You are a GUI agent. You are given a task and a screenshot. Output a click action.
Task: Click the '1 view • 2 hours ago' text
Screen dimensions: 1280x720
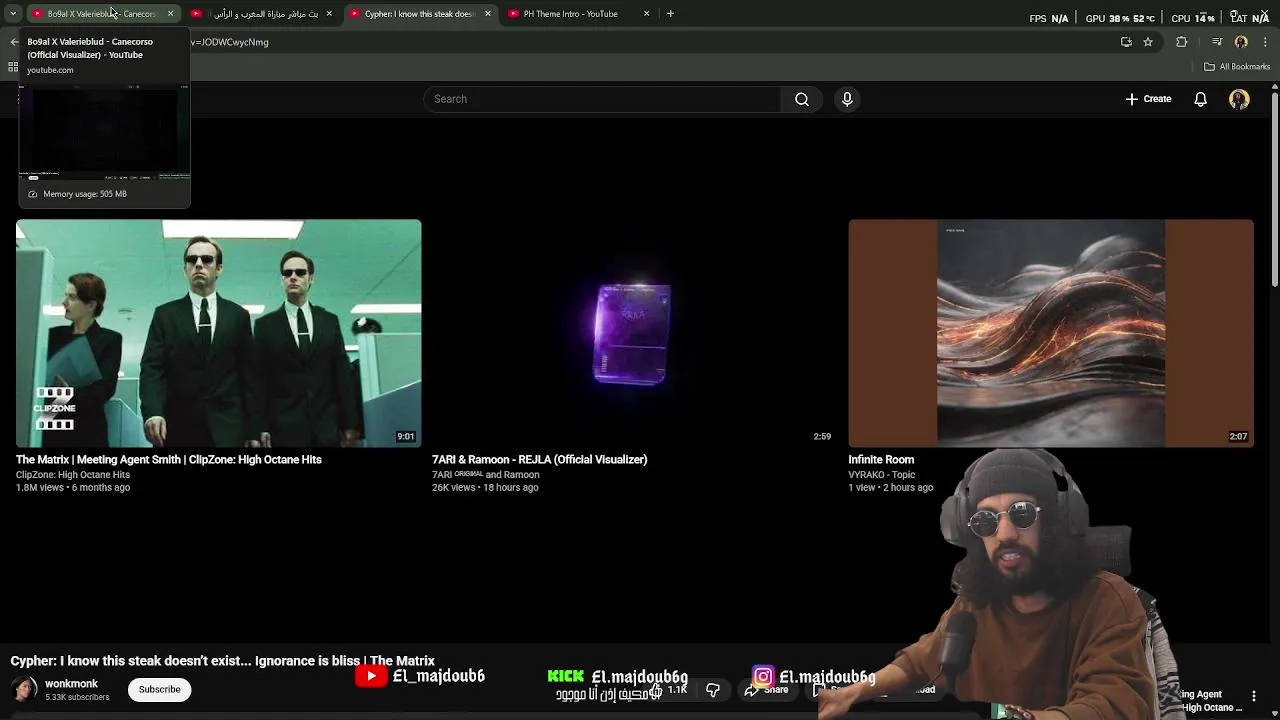(x=891, y=488)
